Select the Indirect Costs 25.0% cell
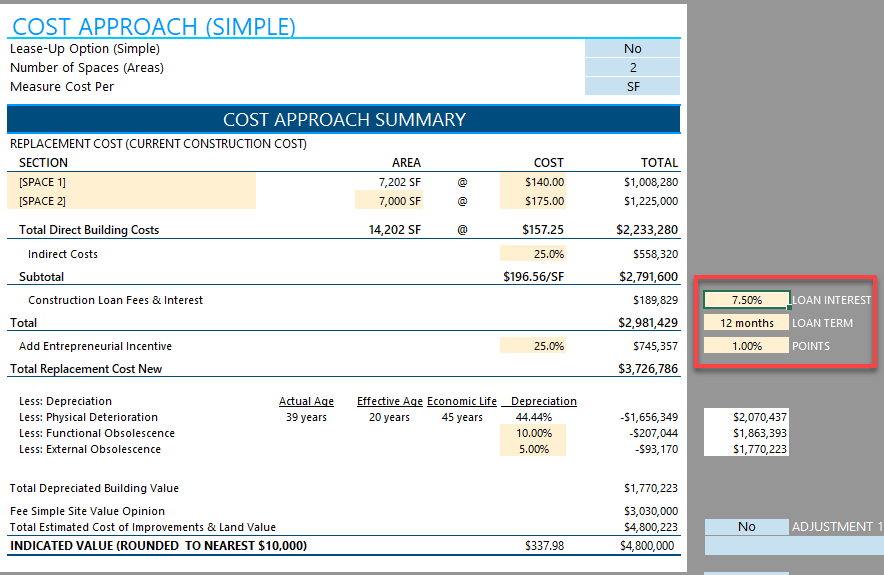The height and width of the screenshot is (575, 884). pyautogui.click(x=533, y=254)
